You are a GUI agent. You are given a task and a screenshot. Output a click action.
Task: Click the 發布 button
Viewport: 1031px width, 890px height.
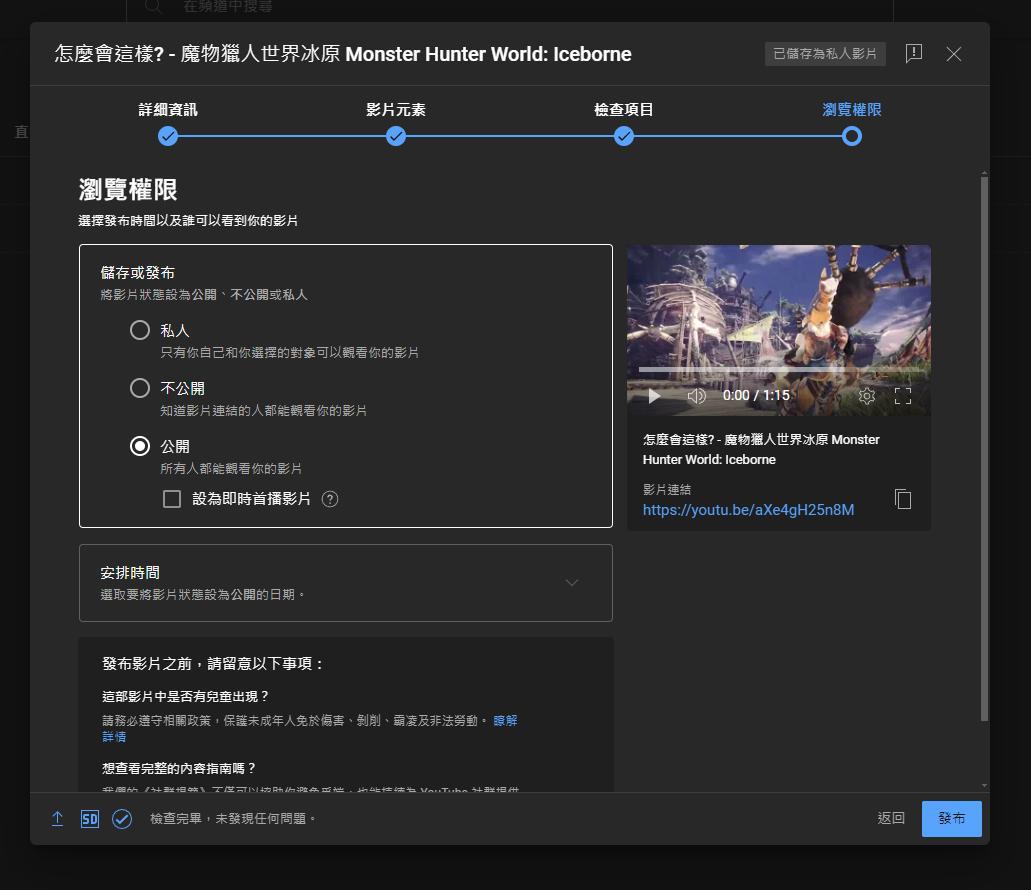[x=951, y=819]
